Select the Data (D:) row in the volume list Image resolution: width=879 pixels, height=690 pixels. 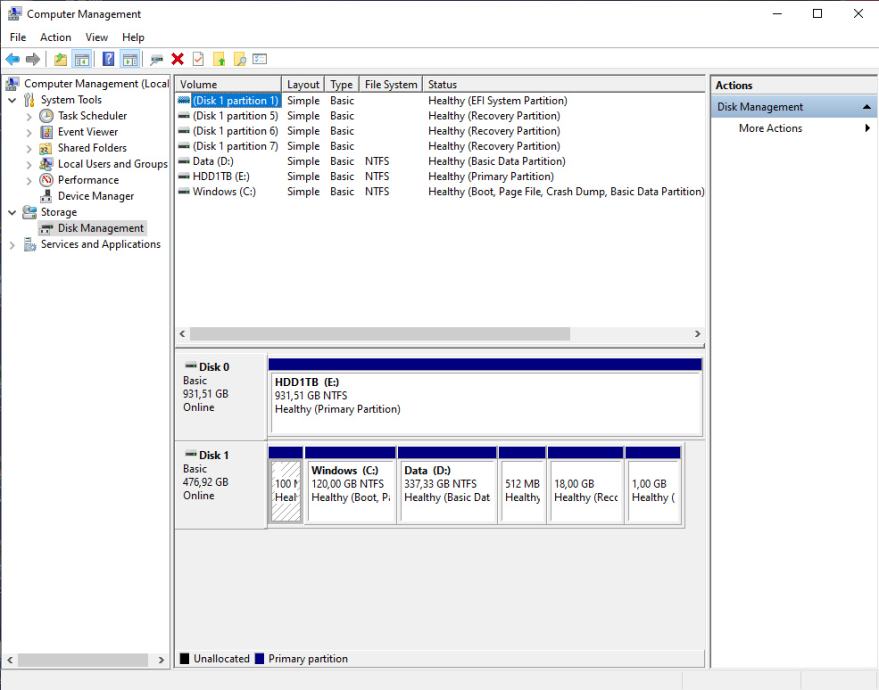click(211, 161)
